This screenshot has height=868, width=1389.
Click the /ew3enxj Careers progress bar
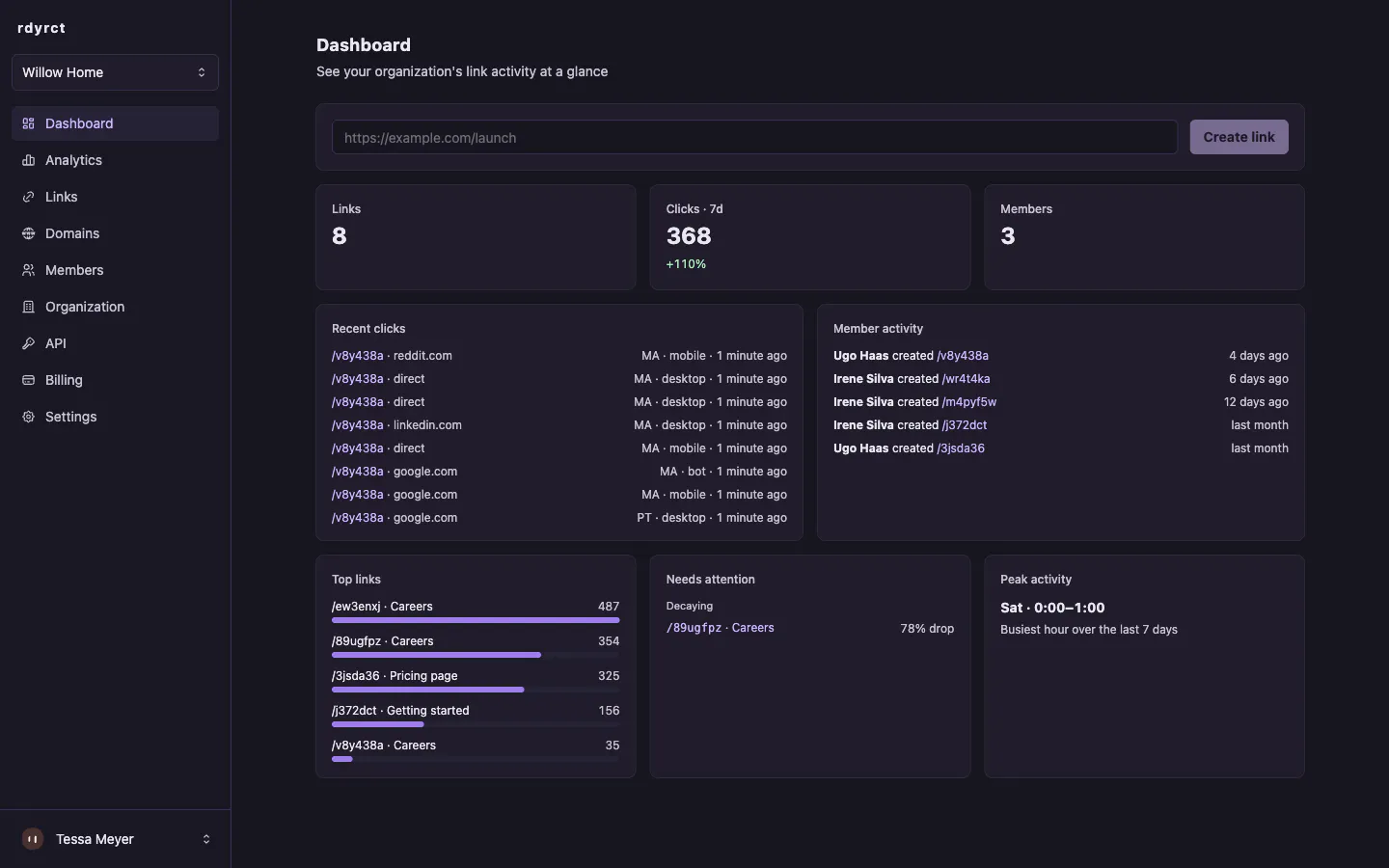coord(476,620)
